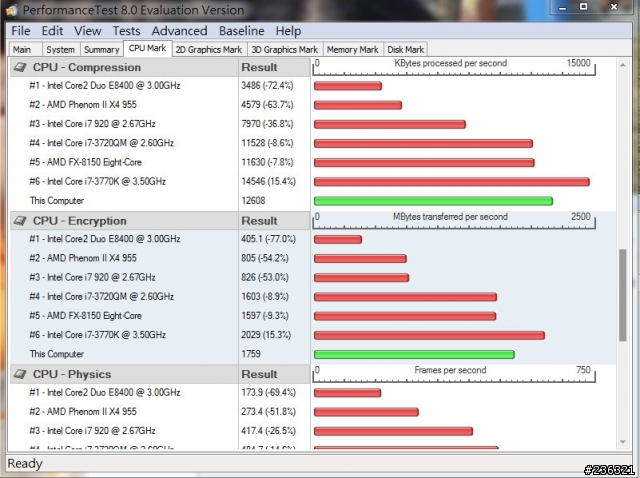
Task: Click the CPU chip icon beside CPU - Encryption
Action: tap(20, 221)
